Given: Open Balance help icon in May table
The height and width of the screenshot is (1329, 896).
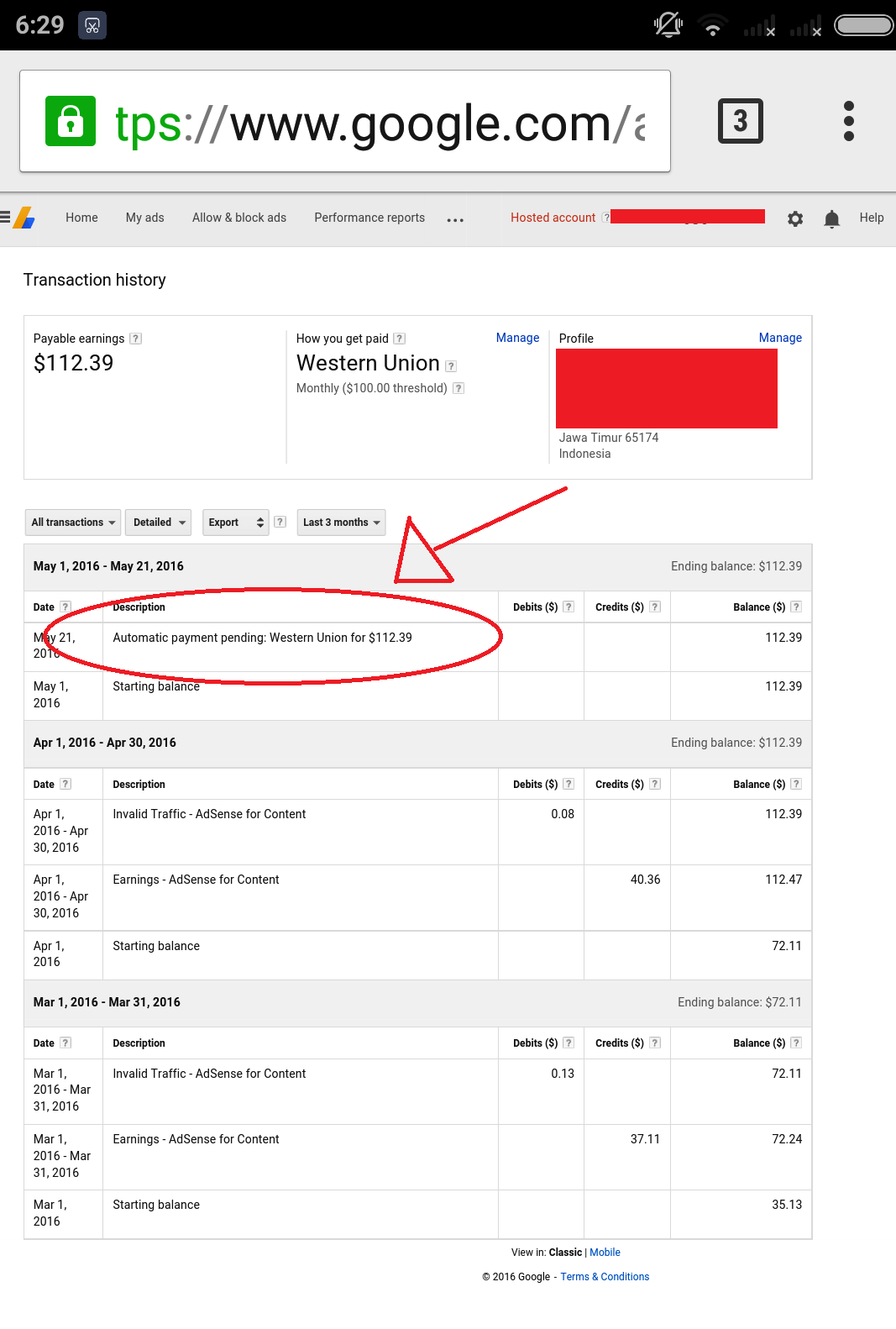Looking at the screenshot, I should click(796, 607).
